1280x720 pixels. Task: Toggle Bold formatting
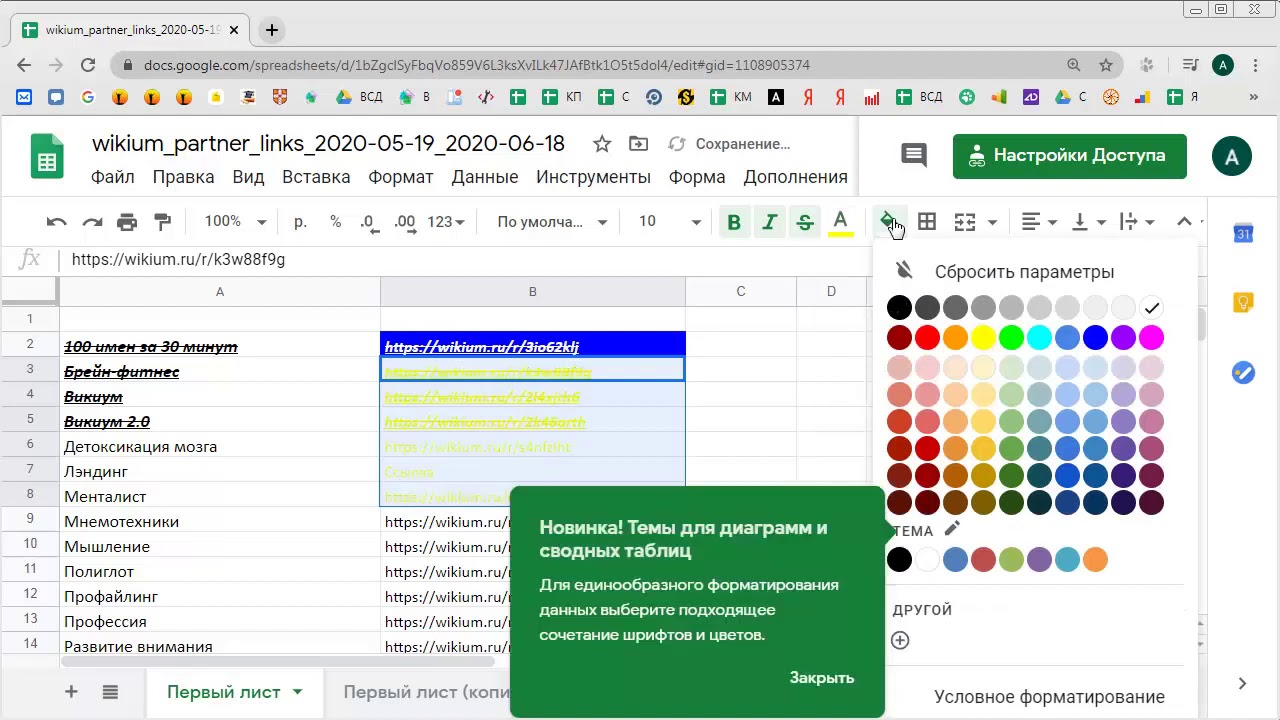[x=734, y=222]
